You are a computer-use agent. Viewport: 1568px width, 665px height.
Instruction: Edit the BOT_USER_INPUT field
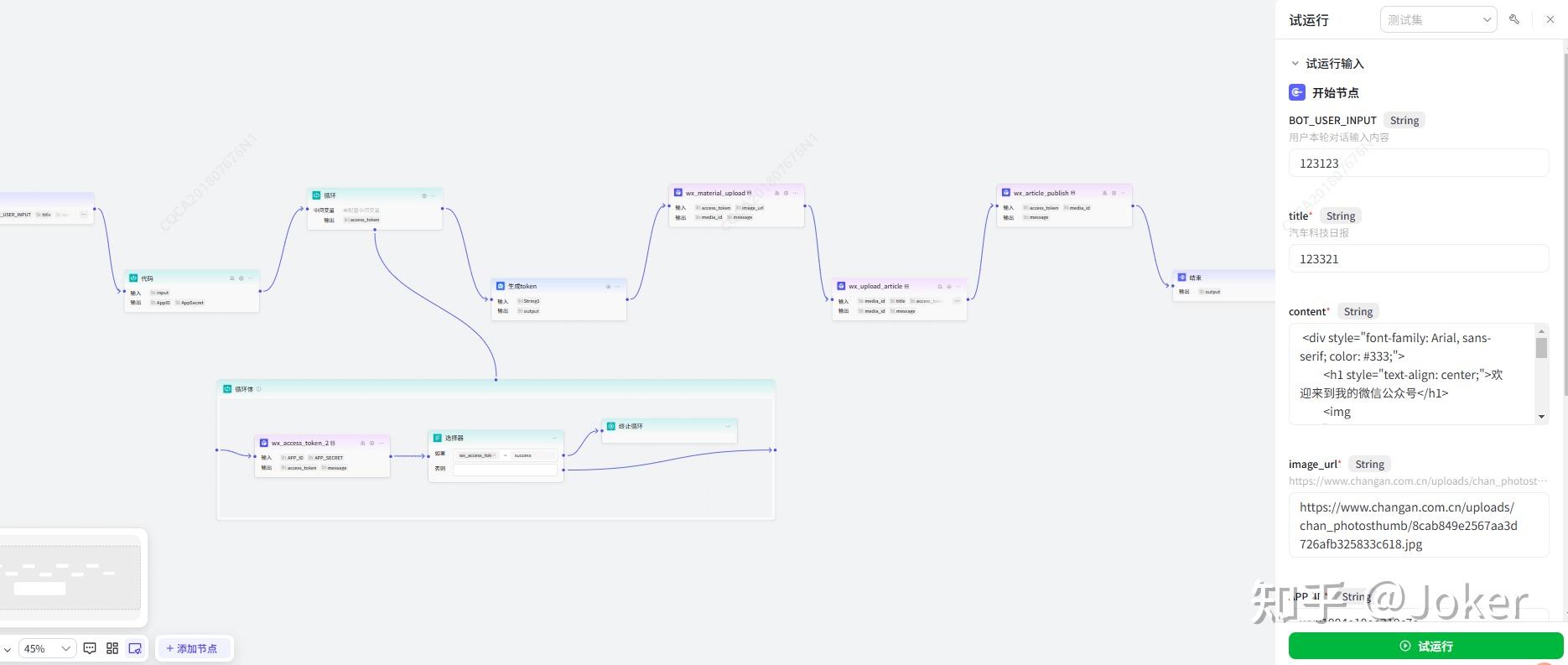click(x=1418, y=163)
